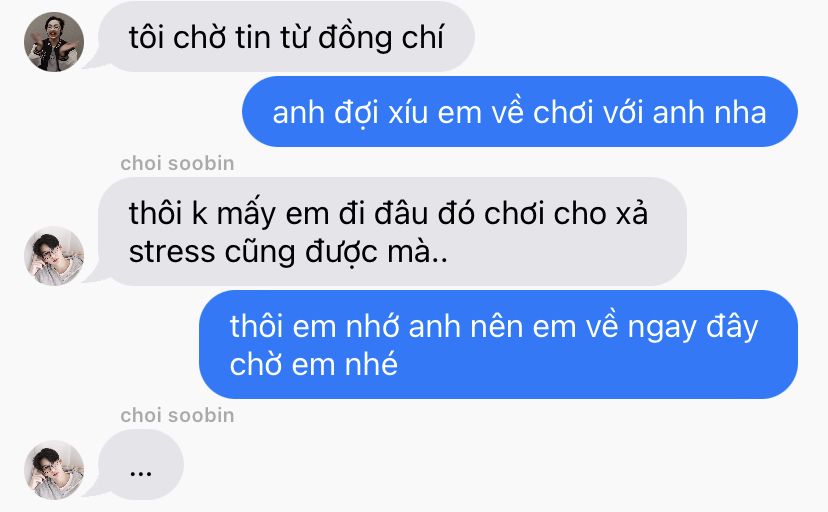Image resolution: width=828 pixels, height=512 pixels.
Task: Tap choi soobin's avatar beside the 'xả stress' message
Action: pyautogui.click(x=54, y=256)
